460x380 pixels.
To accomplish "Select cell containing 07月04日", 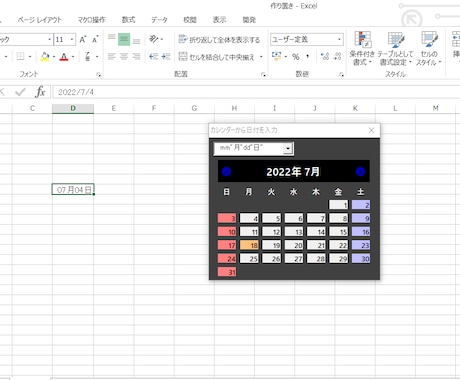I will click(x=73, y=190).
